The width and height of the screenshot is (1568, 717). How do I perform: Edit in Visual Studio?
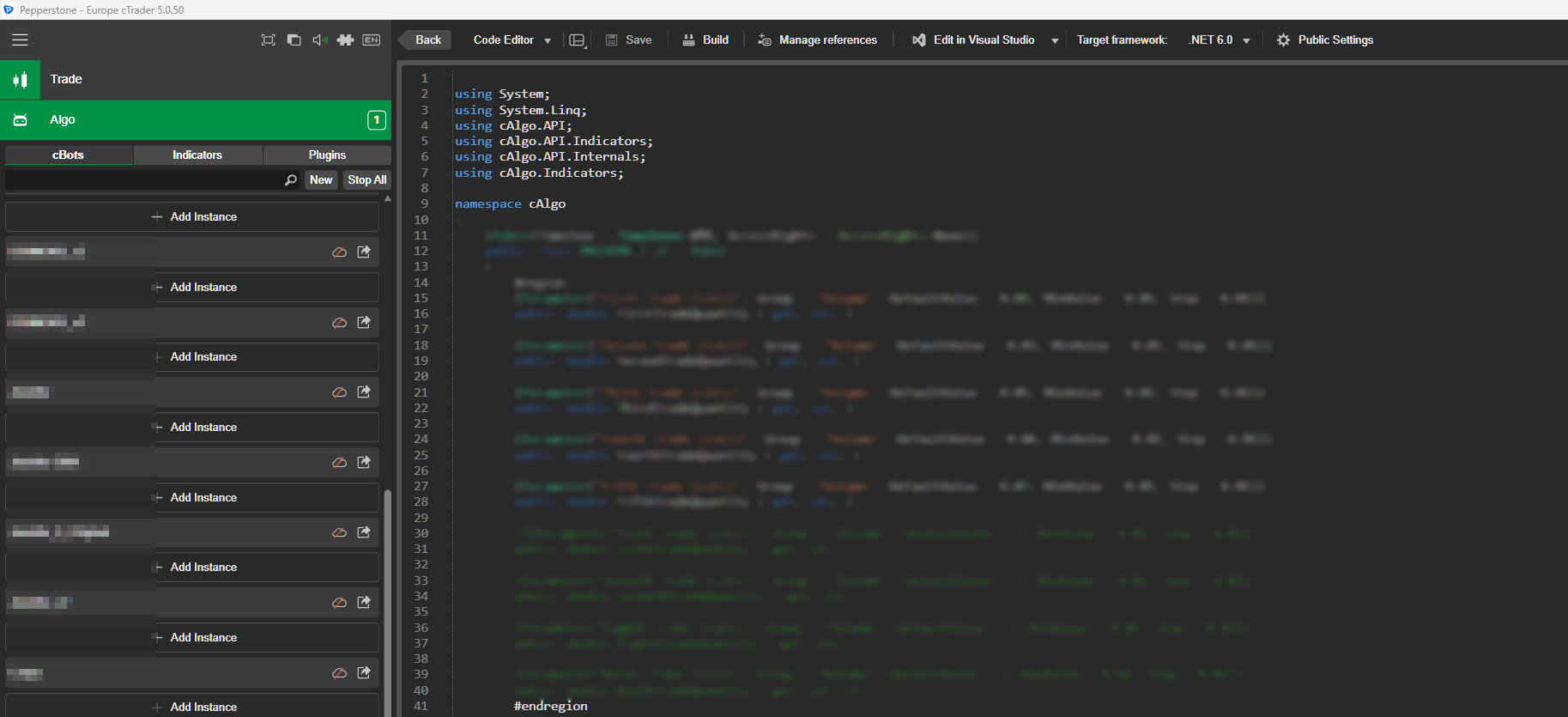(x=973, y=39)
